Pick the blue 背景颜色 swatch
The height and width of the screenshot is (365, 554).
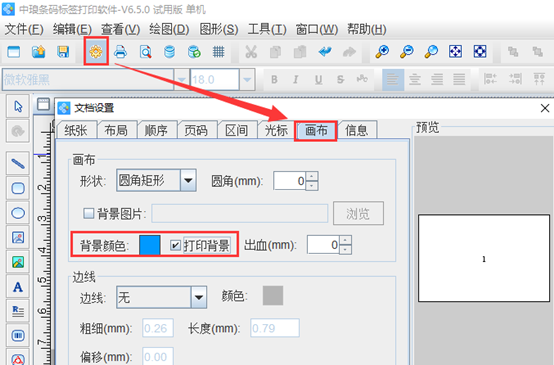click(150, 245)
